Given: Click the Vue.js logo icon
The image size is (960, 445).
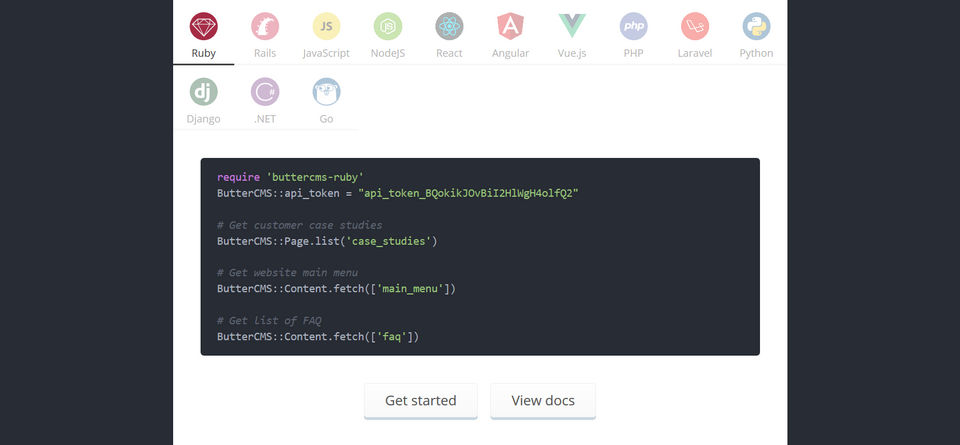Looking at the screenshot, I should (x=572, y=26).
